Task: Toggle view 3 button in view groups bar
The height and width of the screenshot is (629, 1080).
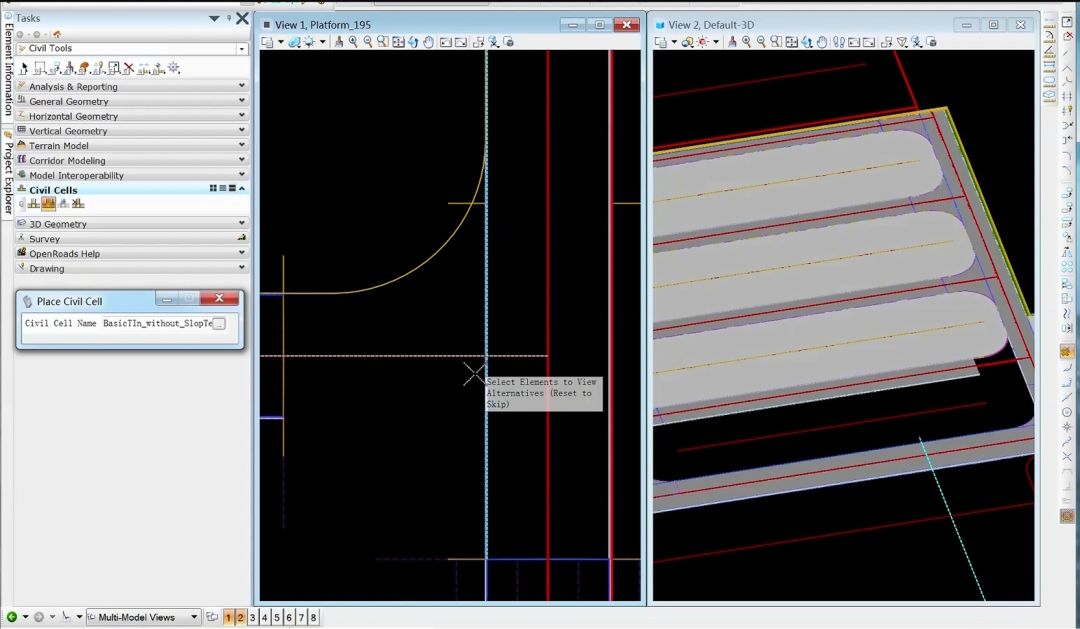Action: pos(253,618)
